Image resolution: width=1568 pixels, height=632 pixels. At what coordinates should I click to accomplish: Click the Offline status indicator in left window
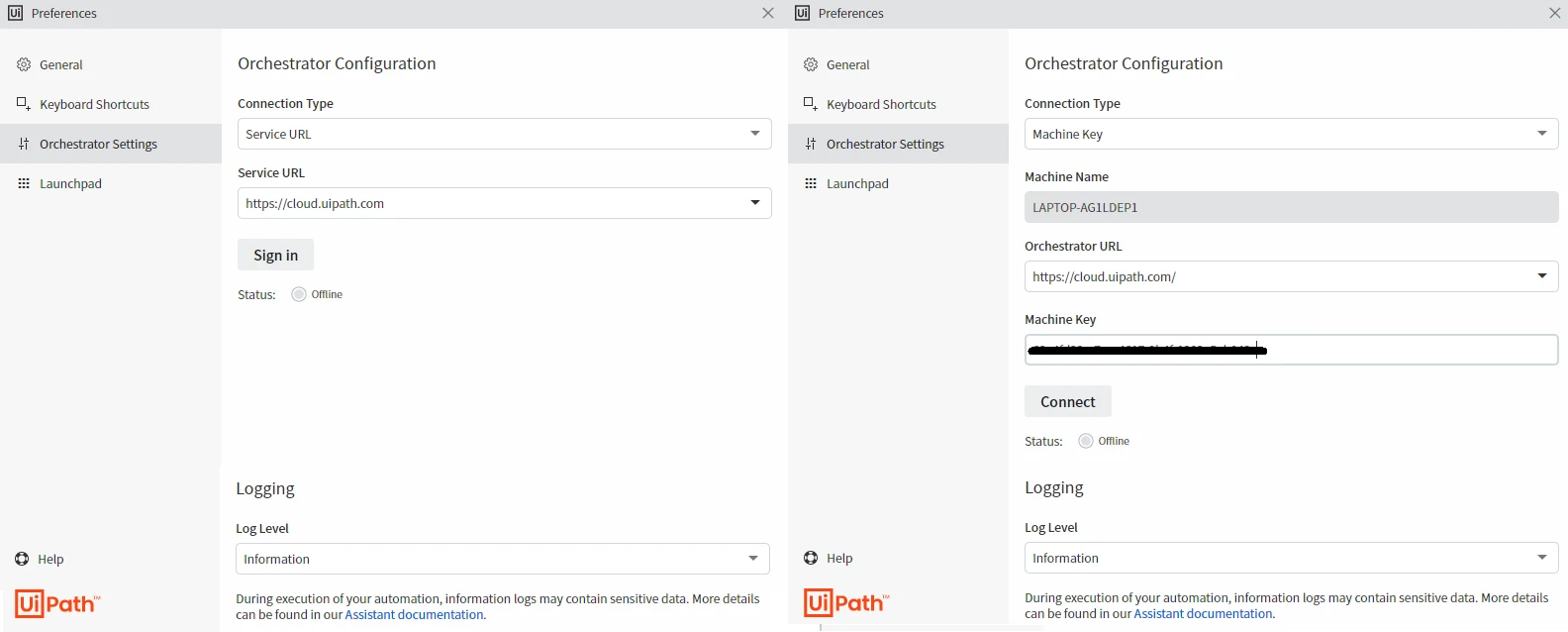click(299, 294)
